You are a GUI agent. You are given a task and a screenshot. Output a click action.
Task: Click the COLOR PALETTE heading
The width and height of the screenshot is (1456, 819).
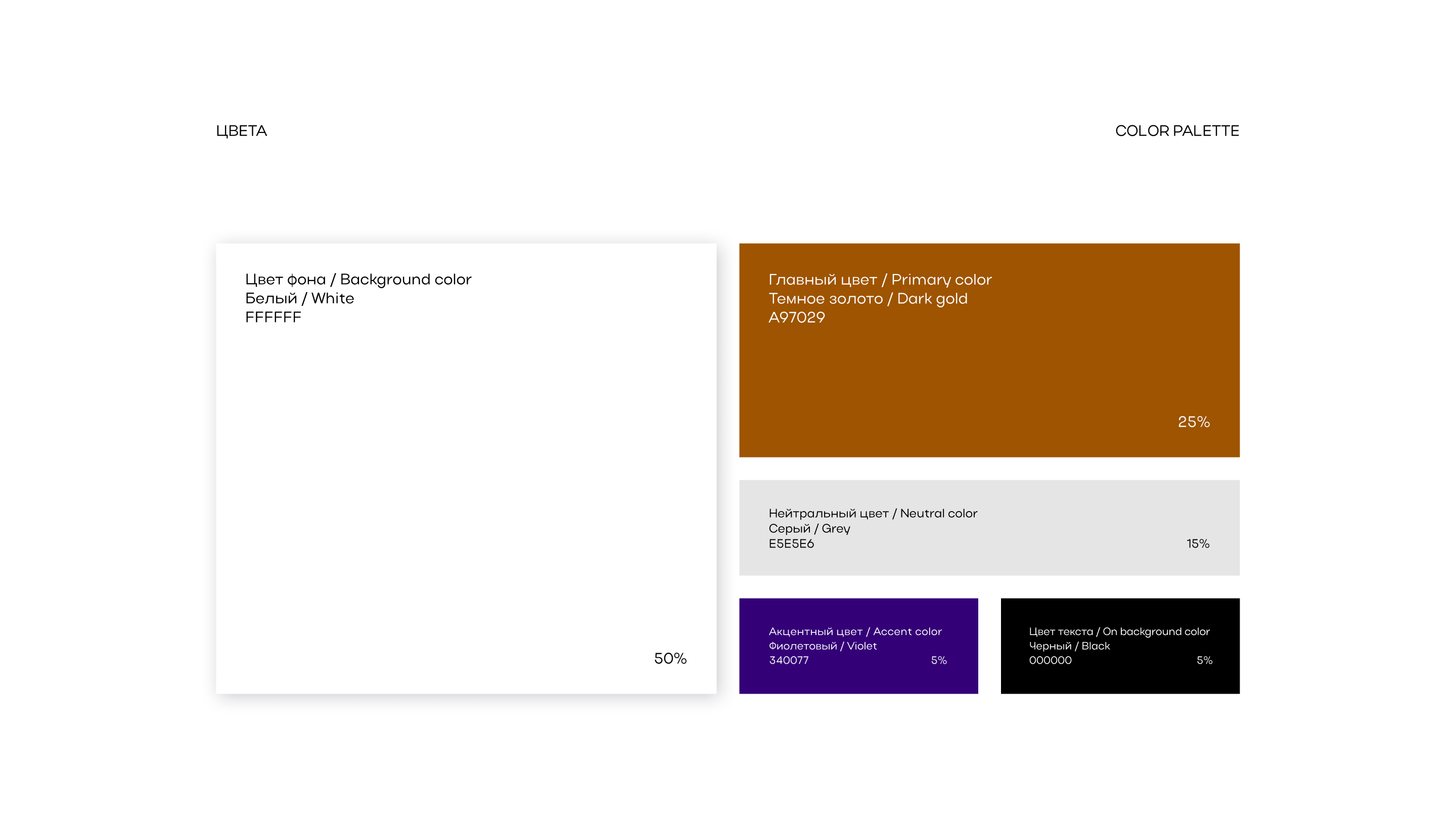1177,131
